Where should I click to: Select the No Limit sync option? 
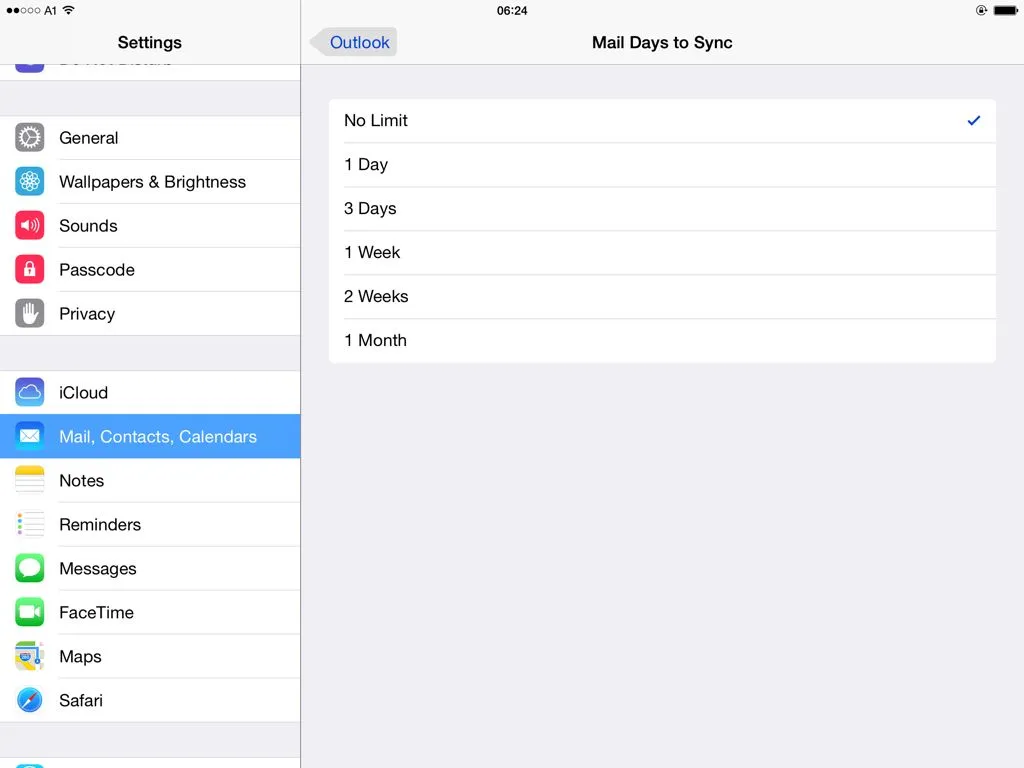(x=662, y=121)
